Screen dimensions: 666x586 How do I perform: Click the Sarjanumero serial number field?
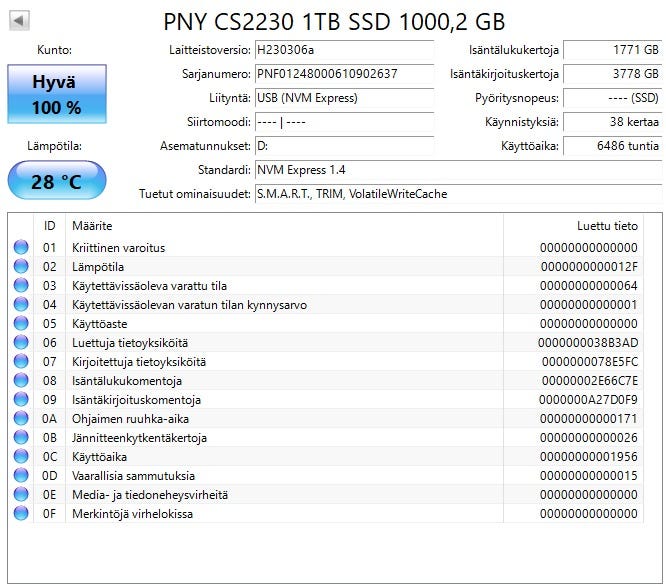tap(342, 74)
